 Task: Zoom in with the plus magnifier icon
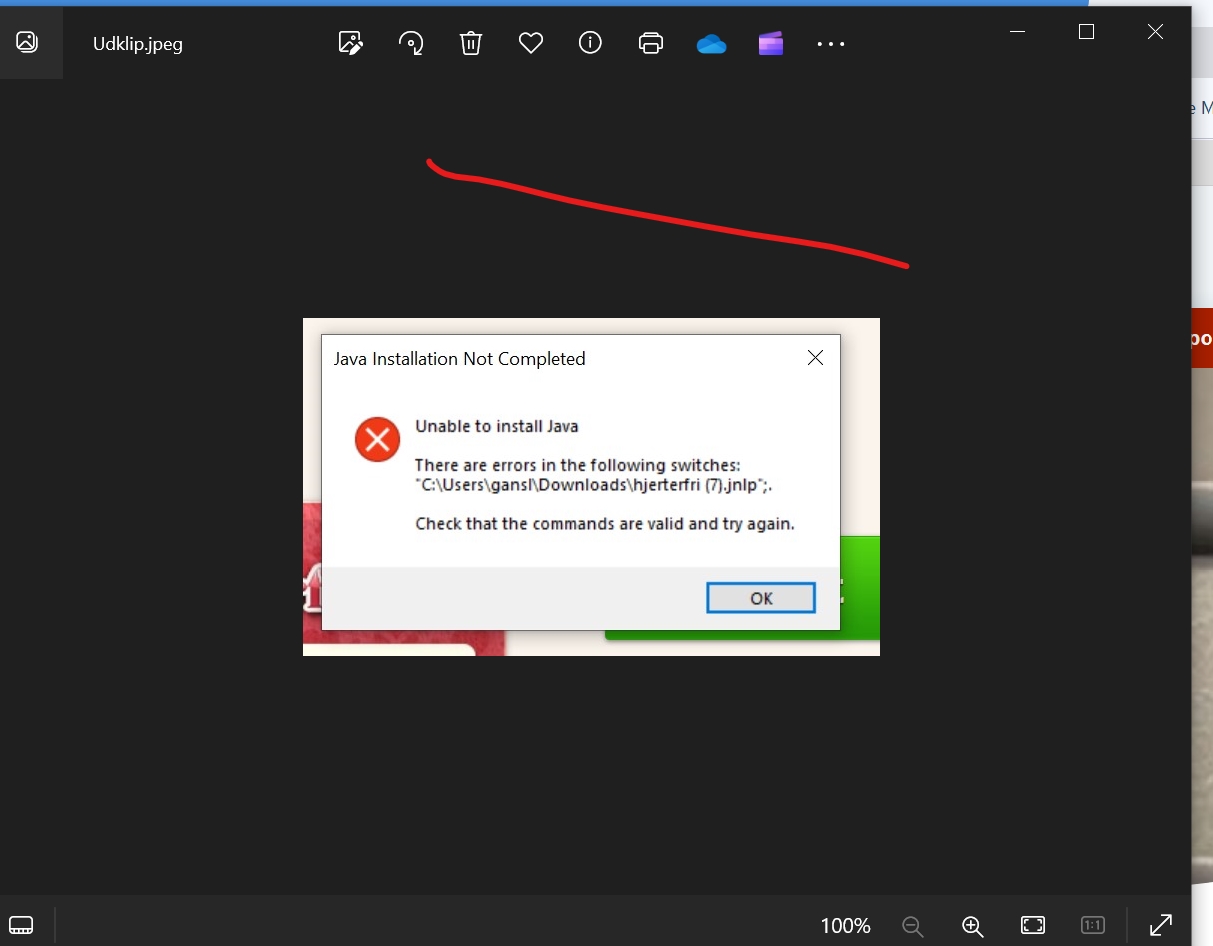click(x=973, y=926)
